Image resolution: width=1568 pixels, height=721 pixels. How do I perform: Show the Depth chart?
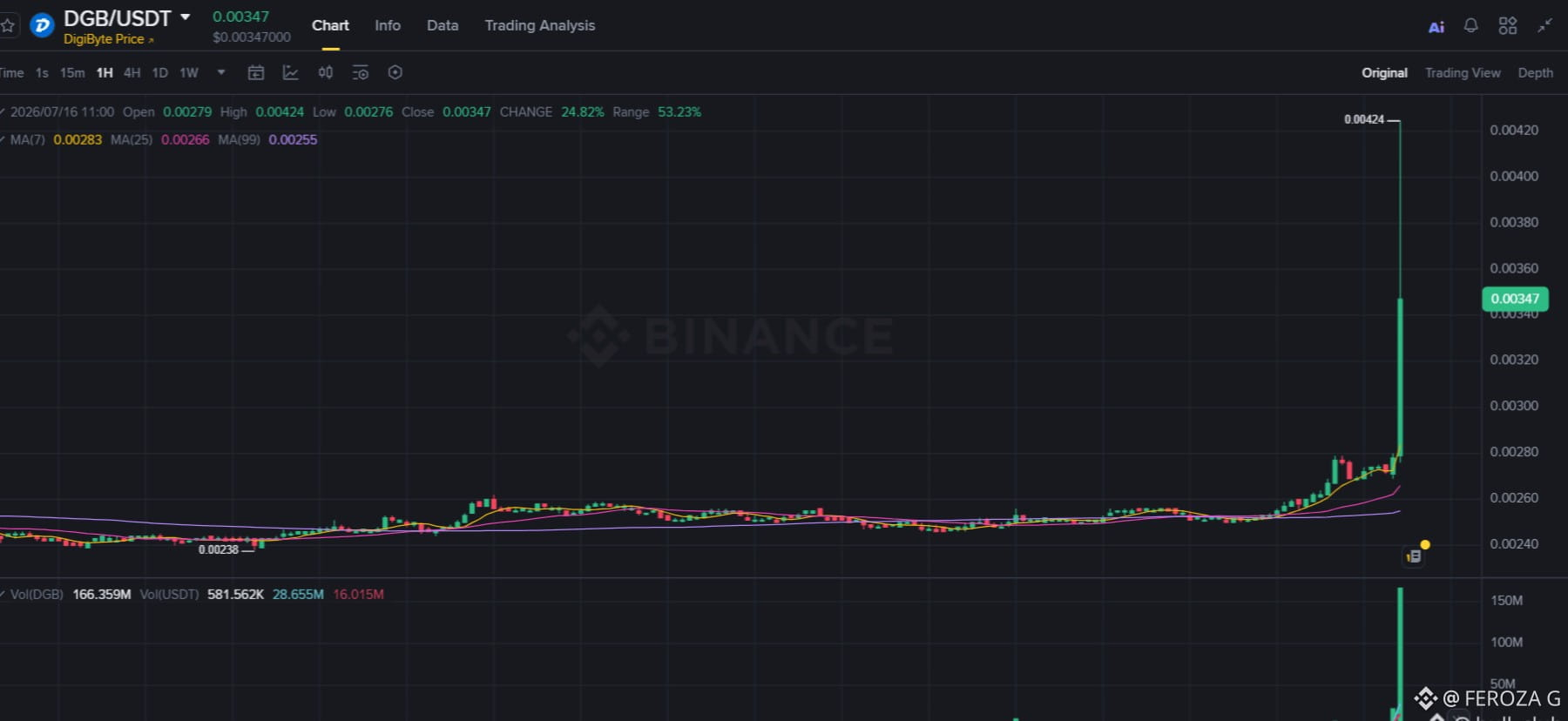click(x=1535, y=73)
